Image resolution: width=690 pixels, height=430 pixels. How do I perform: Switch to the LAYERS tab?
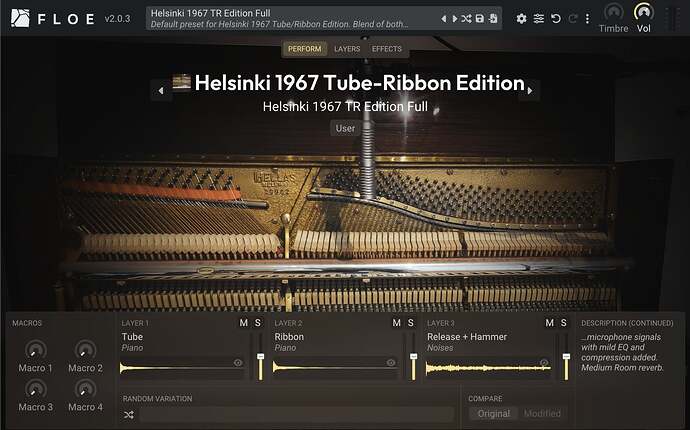tap(347, 49)
